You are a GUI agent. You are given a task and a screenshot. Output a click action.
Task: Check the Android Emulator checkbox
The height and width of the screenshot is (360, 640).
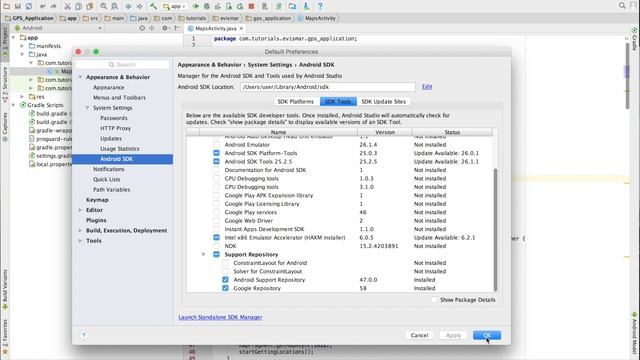216,144
